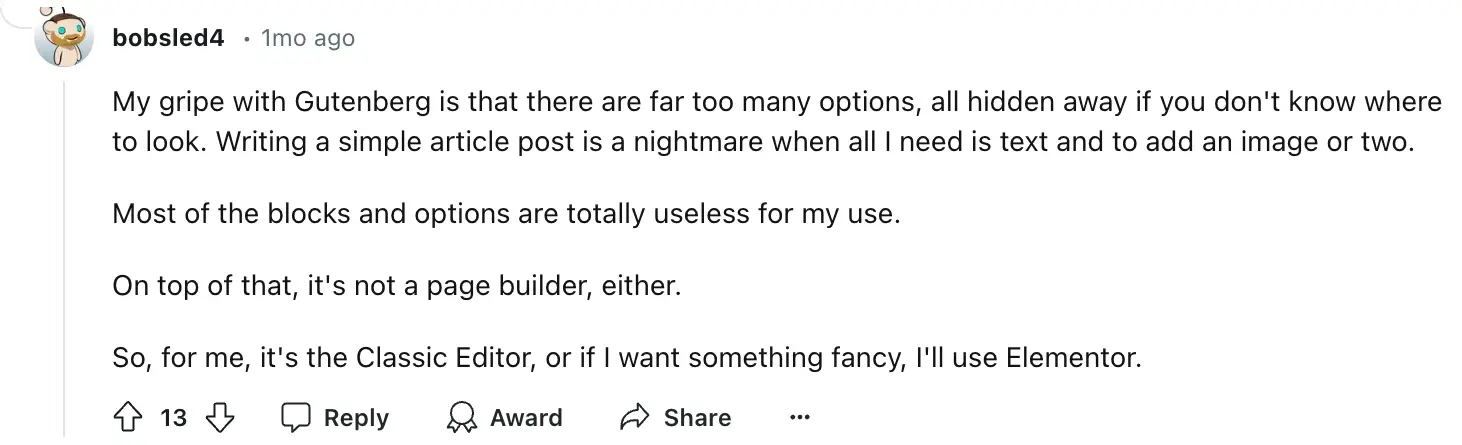Viewport: 1462px width, 445px height.
Task: Click the "Most of the blocks" sentence
Action: coord(506,213)
